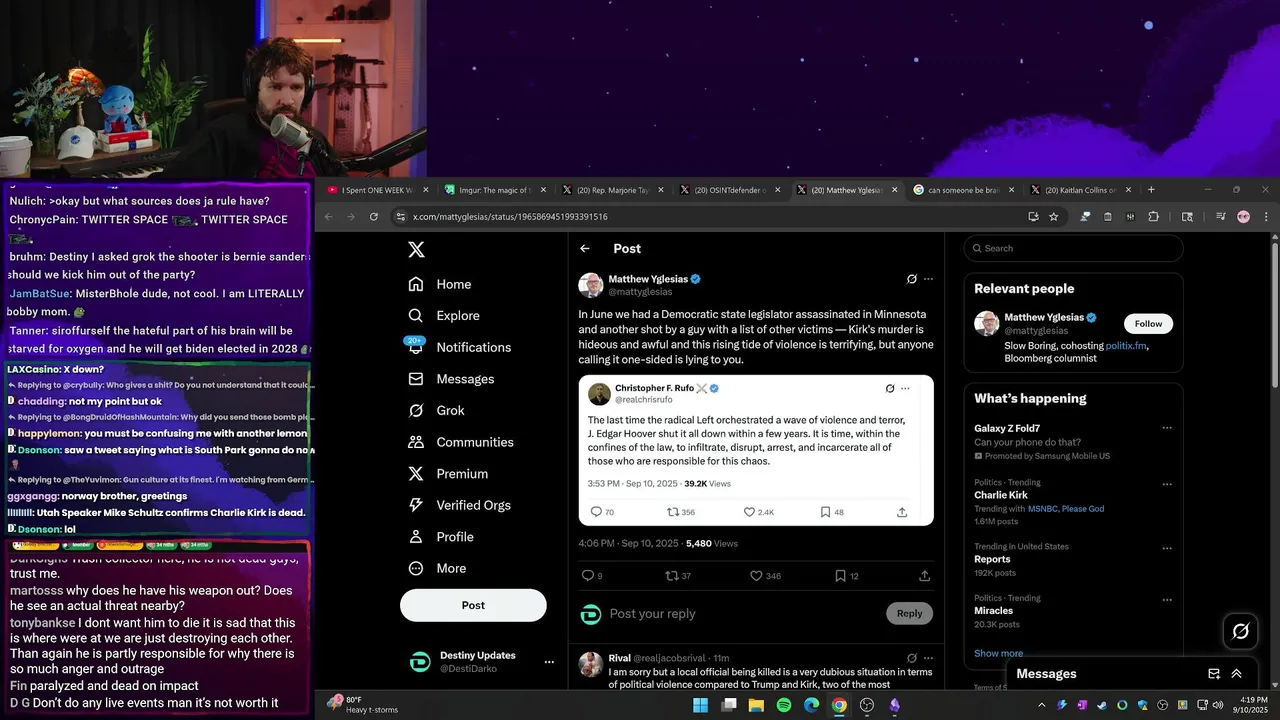Viewport: 1280px width, 720px height.
Task: Open more options on Matthew Yglesias post
Action: tap(928, 279)
